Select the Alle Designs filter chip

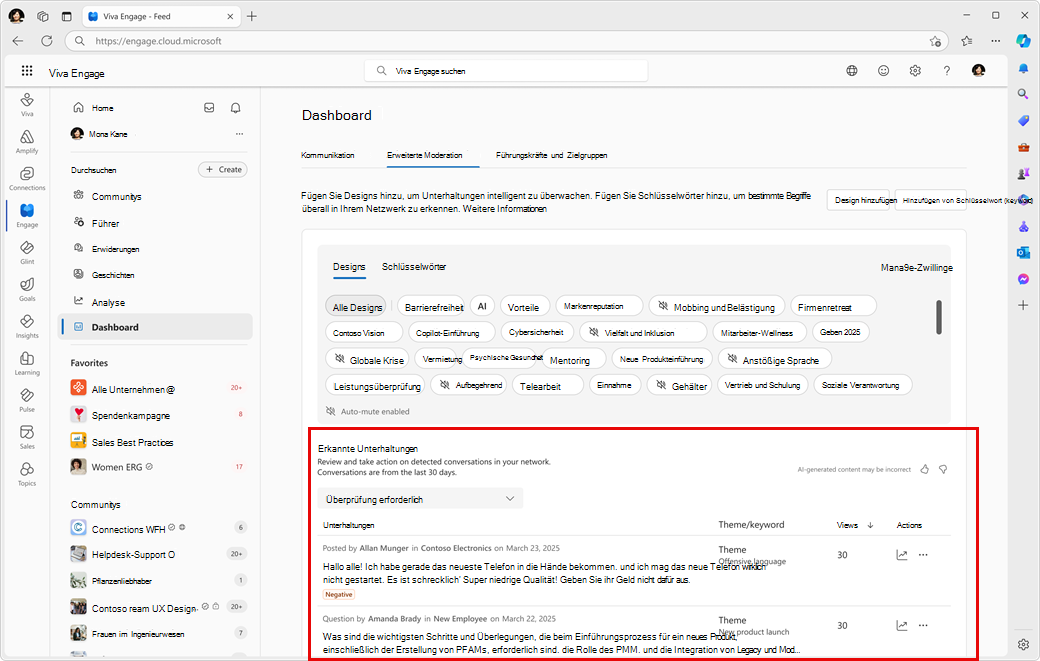(x=356, y=307)
